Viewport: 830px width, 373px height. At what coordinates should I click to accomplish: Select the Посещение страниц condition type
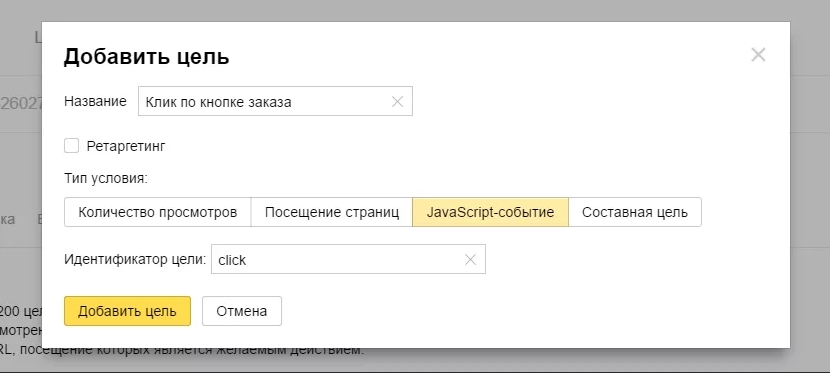(331, 212)
